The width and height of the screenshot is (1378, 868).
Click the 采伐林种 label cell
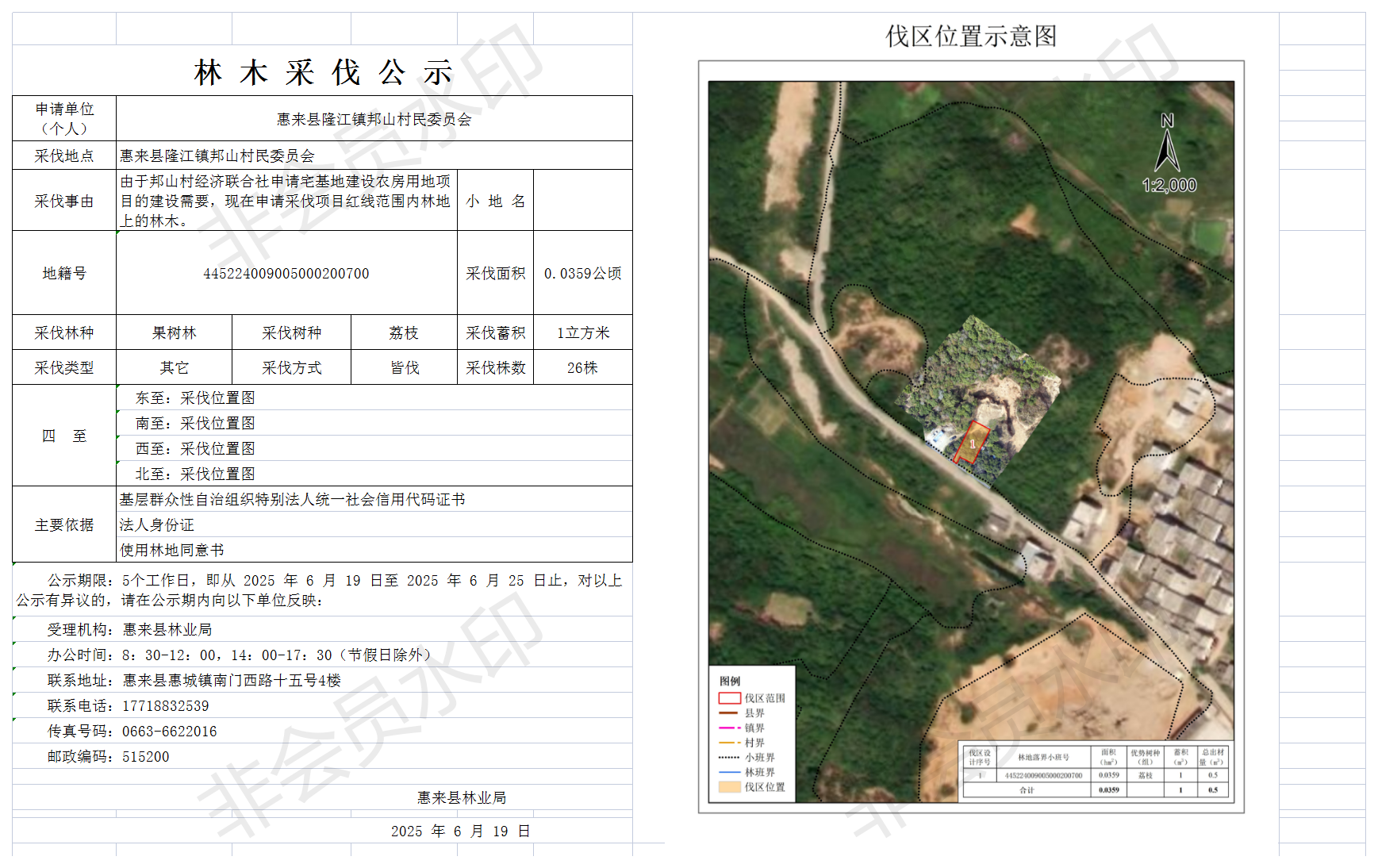click(64, 332)
